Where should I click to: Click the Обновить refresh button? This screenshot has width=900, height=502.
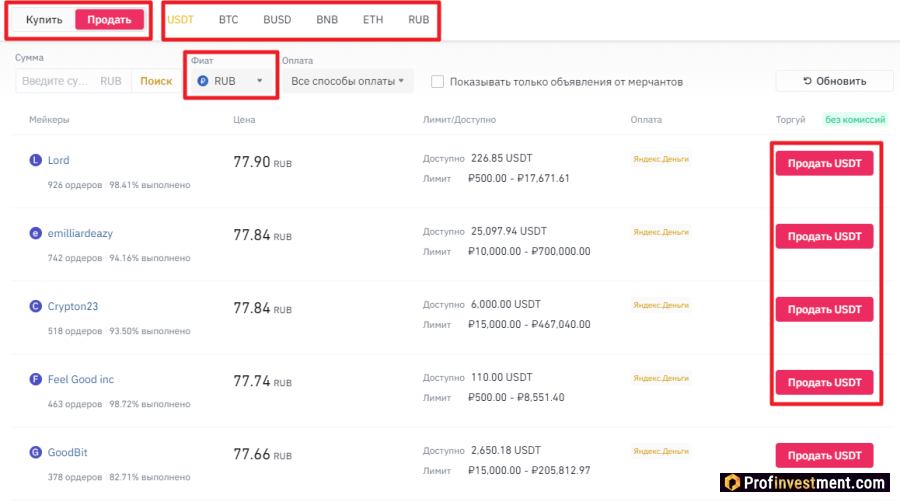click(835, 81)
